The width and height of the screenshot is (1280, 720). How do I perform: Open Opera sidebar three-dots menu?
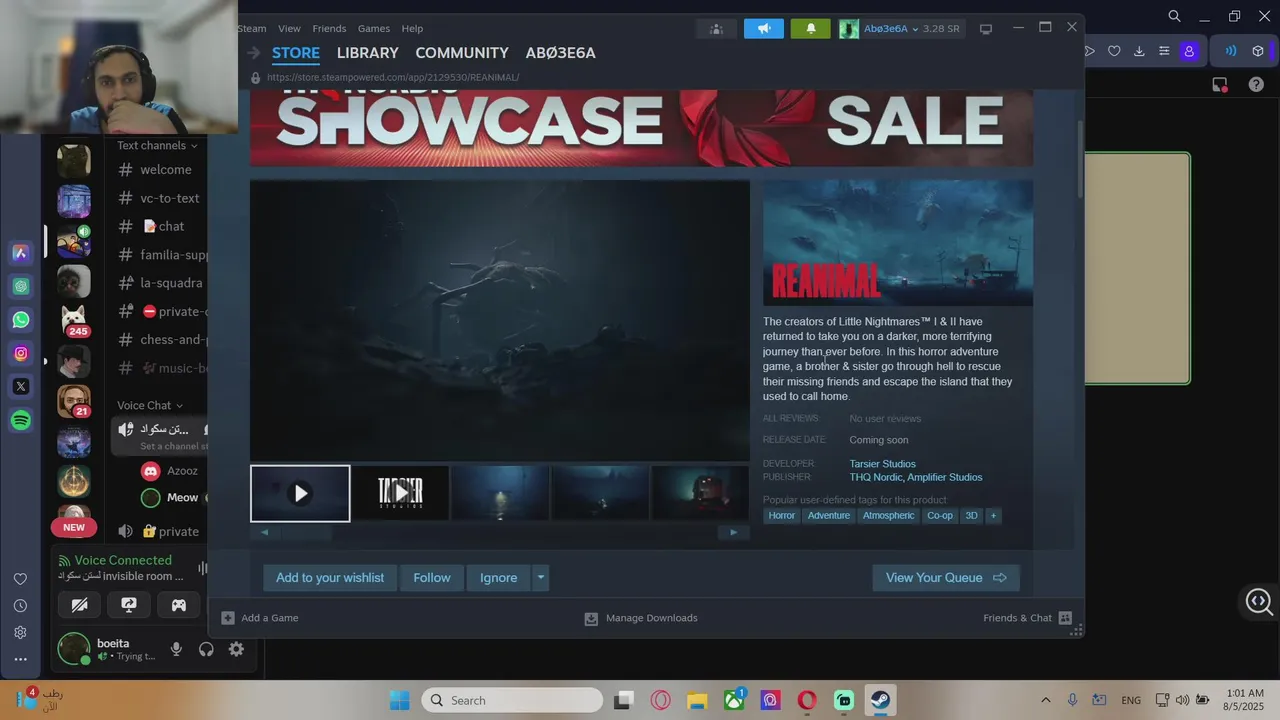pos(20,659)
